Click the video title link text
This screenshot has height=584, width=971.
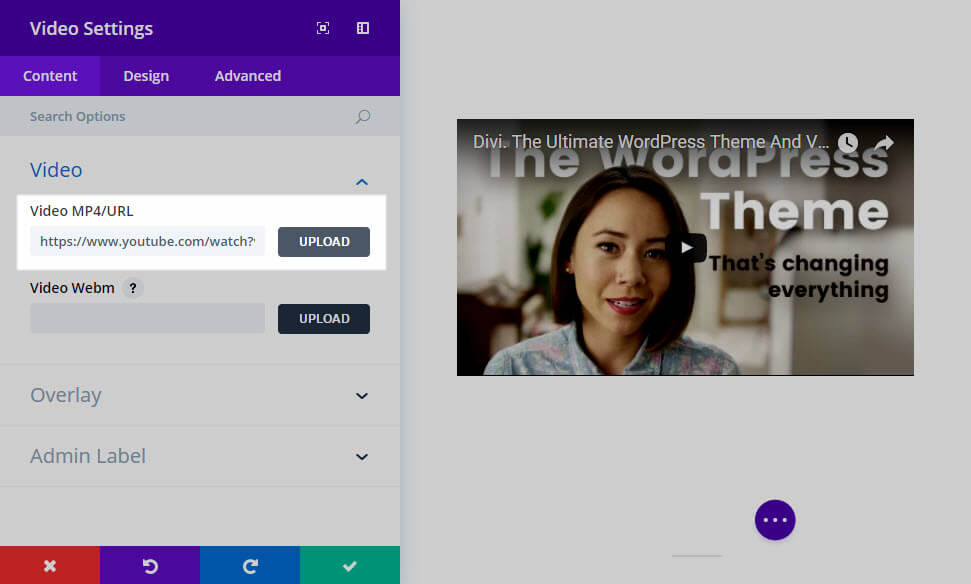tap(650, 142)
